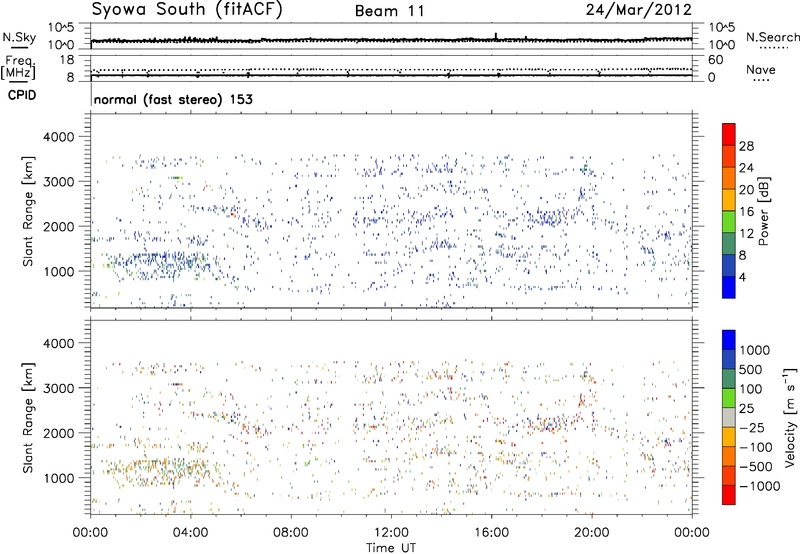Select the text 'normal (fast stereo) 153'
The image size is (800, 554).
coord(173,99)
